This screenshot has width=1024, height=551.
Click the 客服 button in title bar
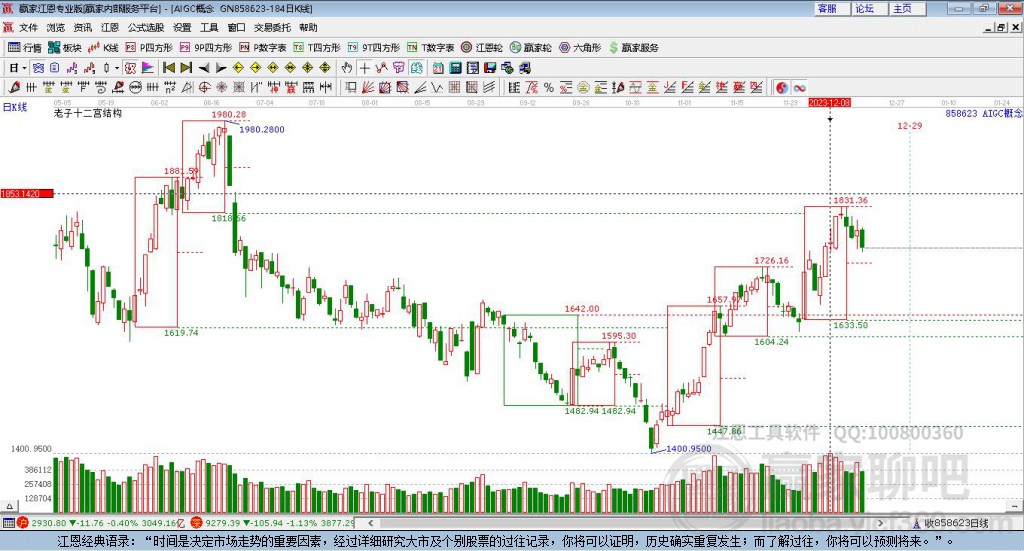point(831,8)
